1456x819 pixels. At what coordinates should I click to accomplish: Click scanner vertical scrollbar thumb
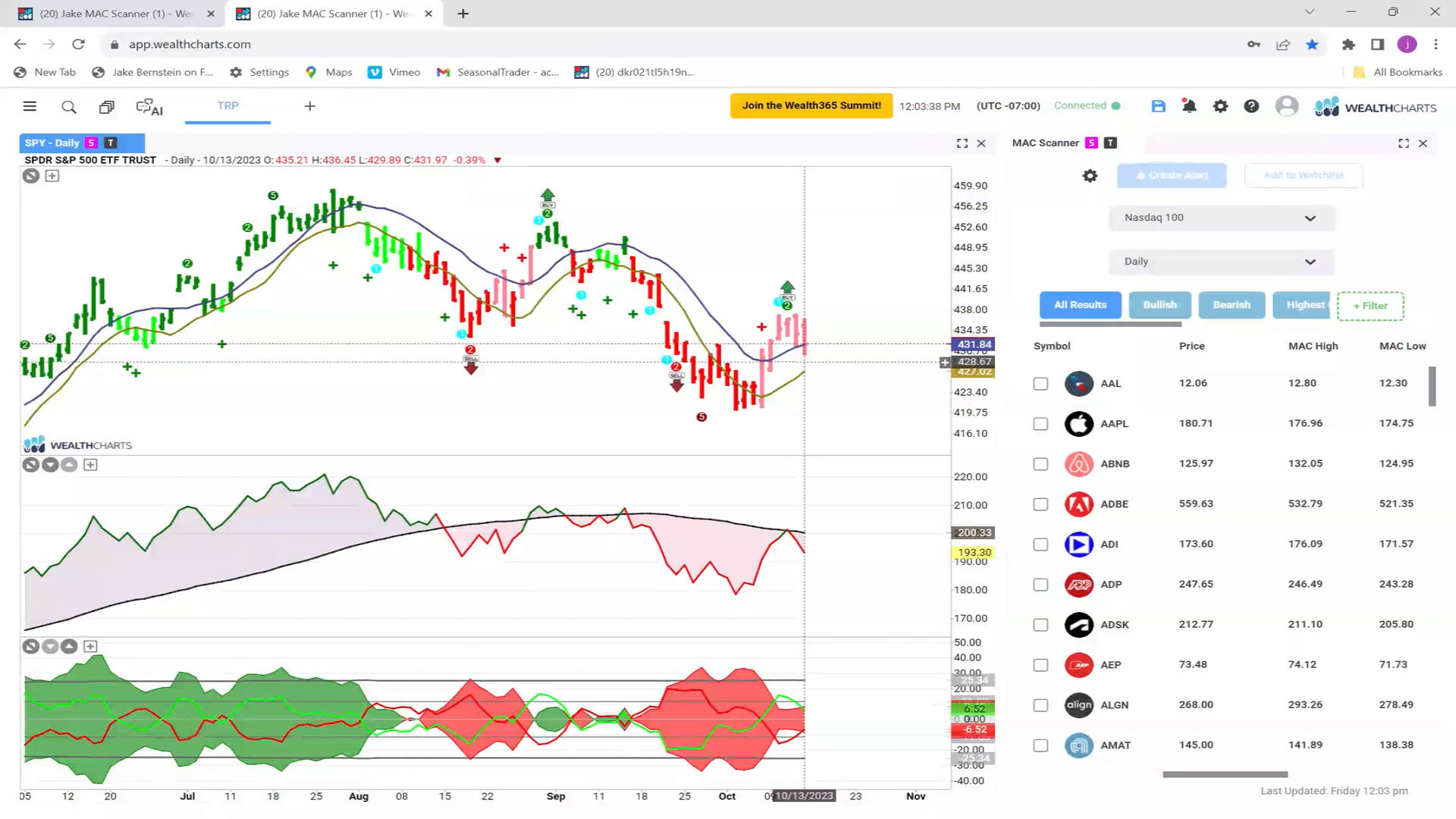[1432, 387]
